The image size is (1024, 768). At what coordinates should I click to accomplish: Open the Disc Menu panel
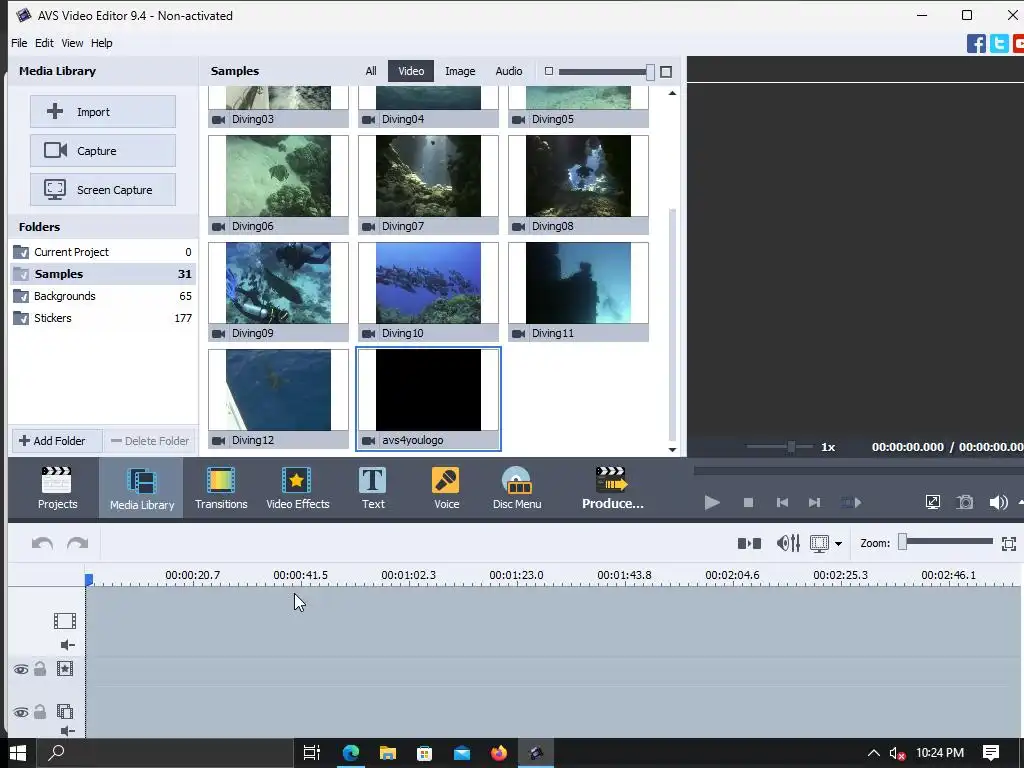(517, 488)
